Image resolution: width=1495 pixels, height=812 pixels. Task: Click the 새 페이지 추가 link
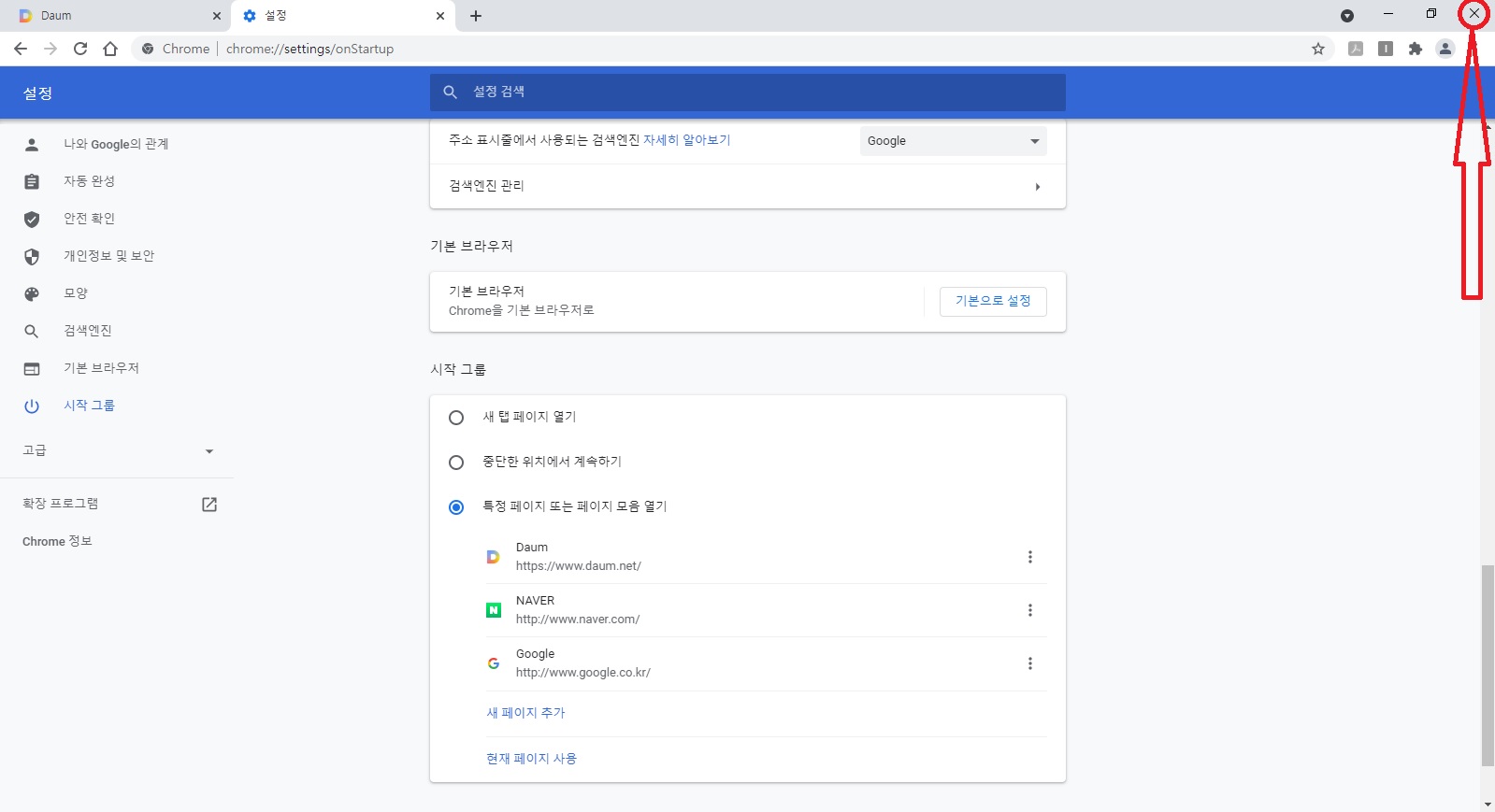(x=525, y=713)
